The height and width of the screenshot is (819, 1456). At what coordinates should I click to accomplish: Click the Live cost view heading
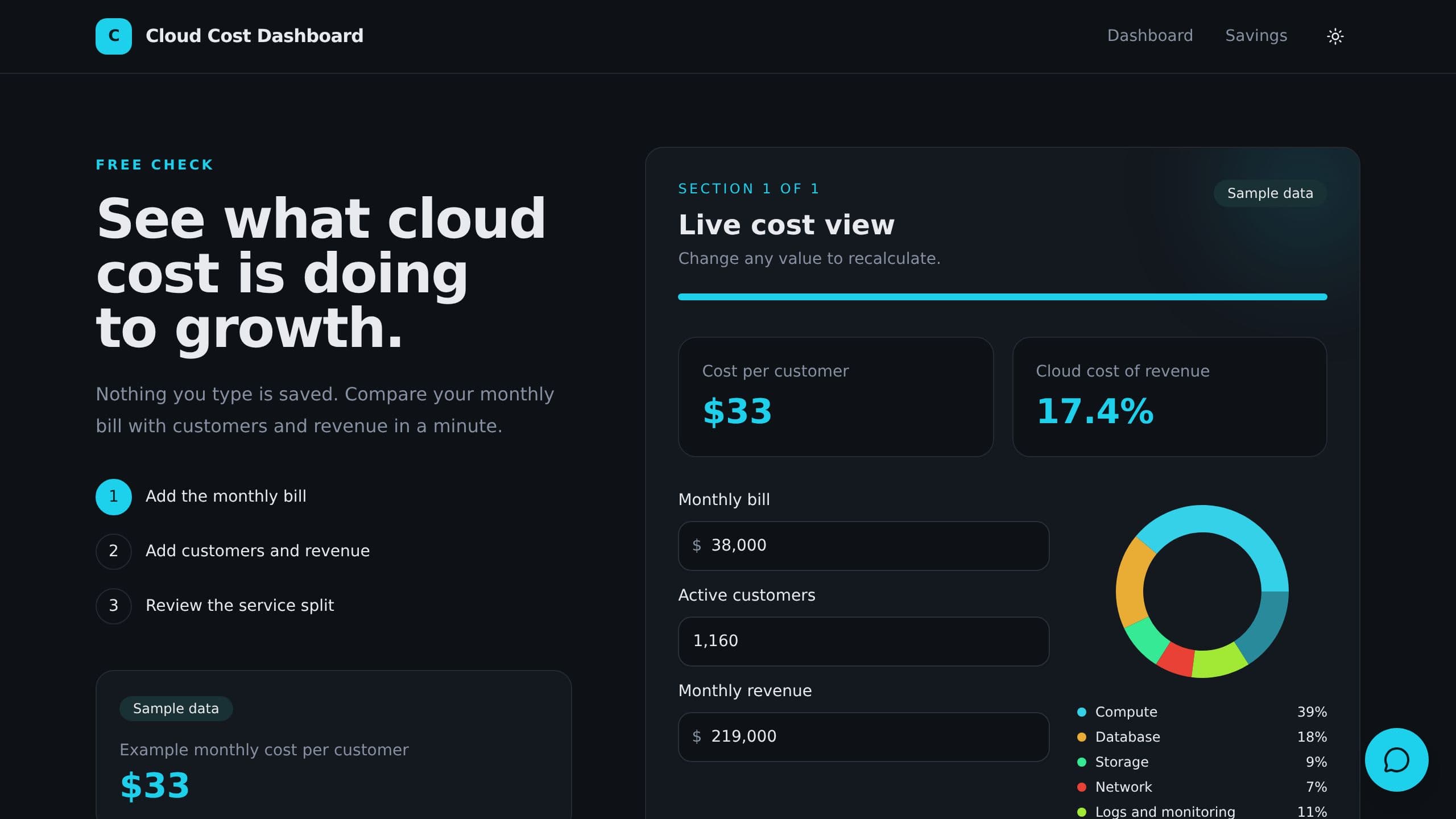[786, 225]
